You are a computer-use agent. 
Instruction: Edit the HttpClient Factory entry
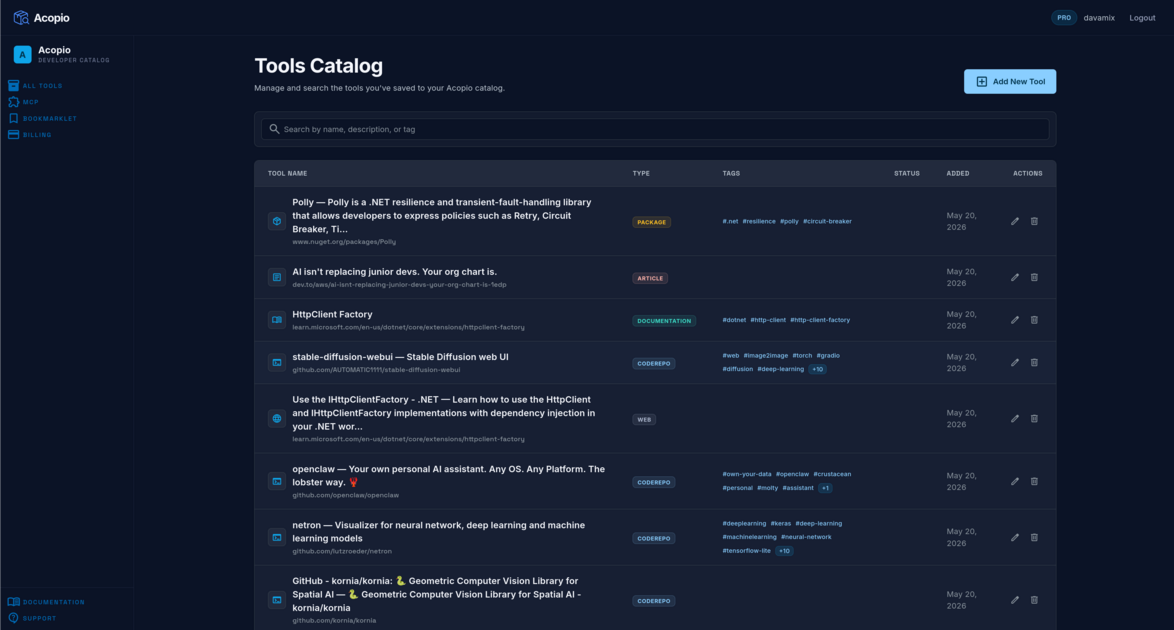pyautogui.click(x=1015, y=320)
